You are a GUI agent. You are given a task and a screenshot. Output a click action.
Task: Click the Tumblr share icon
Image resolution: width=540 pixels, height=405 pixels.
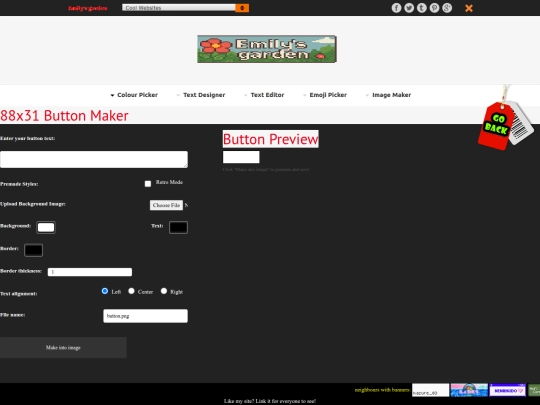[422, 8]
